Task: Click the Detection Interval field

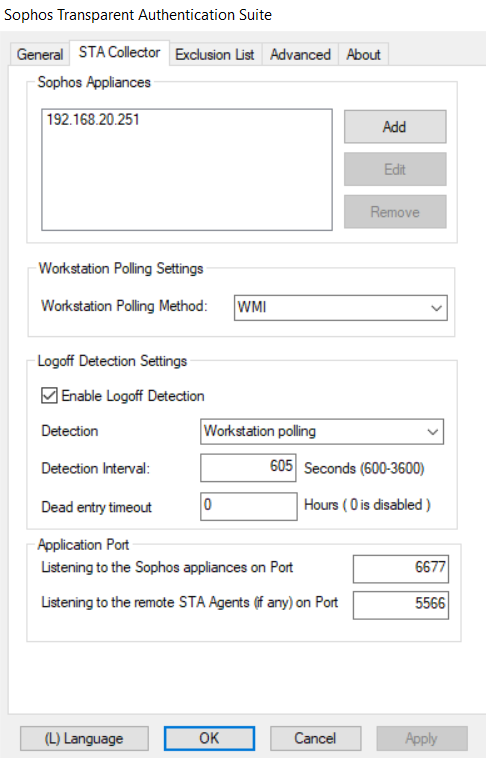Action: [x=249, y=467]
